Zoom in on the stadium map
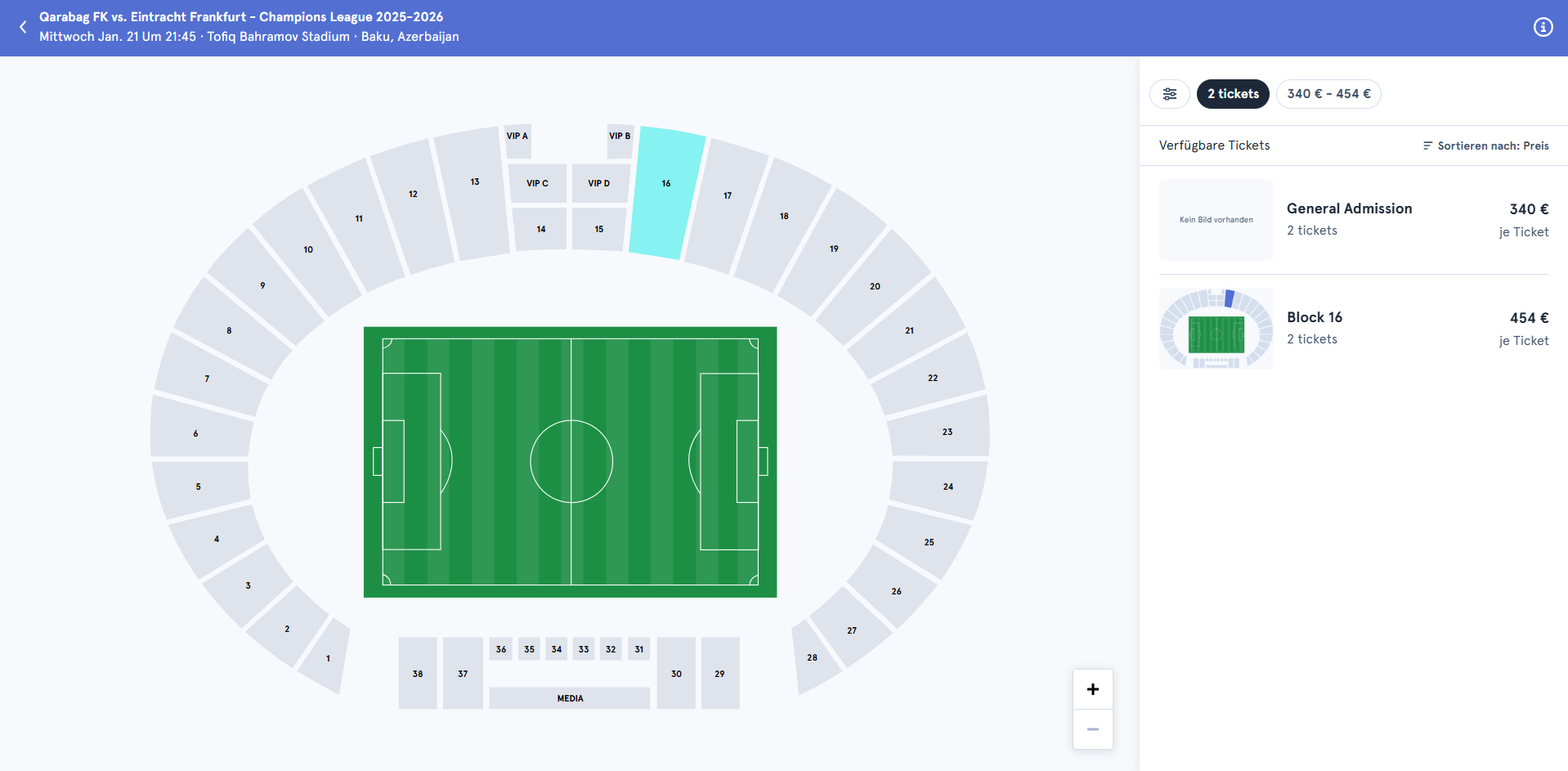 [1092, 689]
